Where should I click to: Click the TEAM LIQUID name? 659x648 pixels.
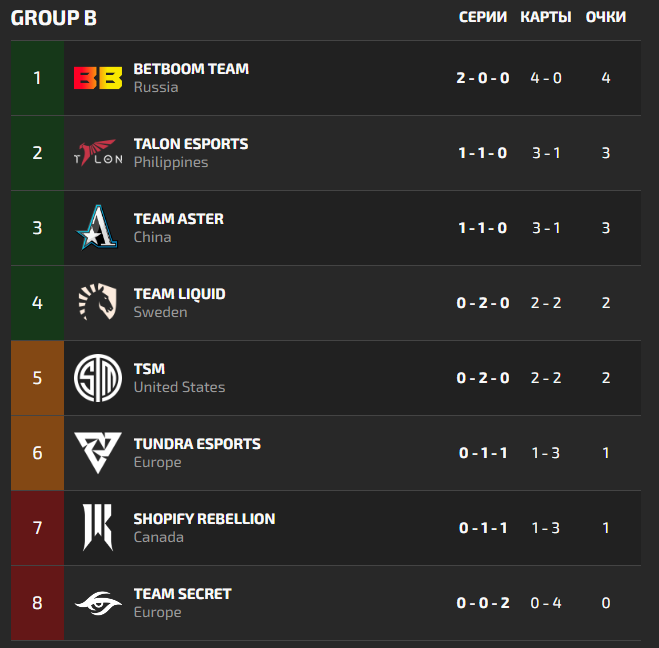click(179, 294)
